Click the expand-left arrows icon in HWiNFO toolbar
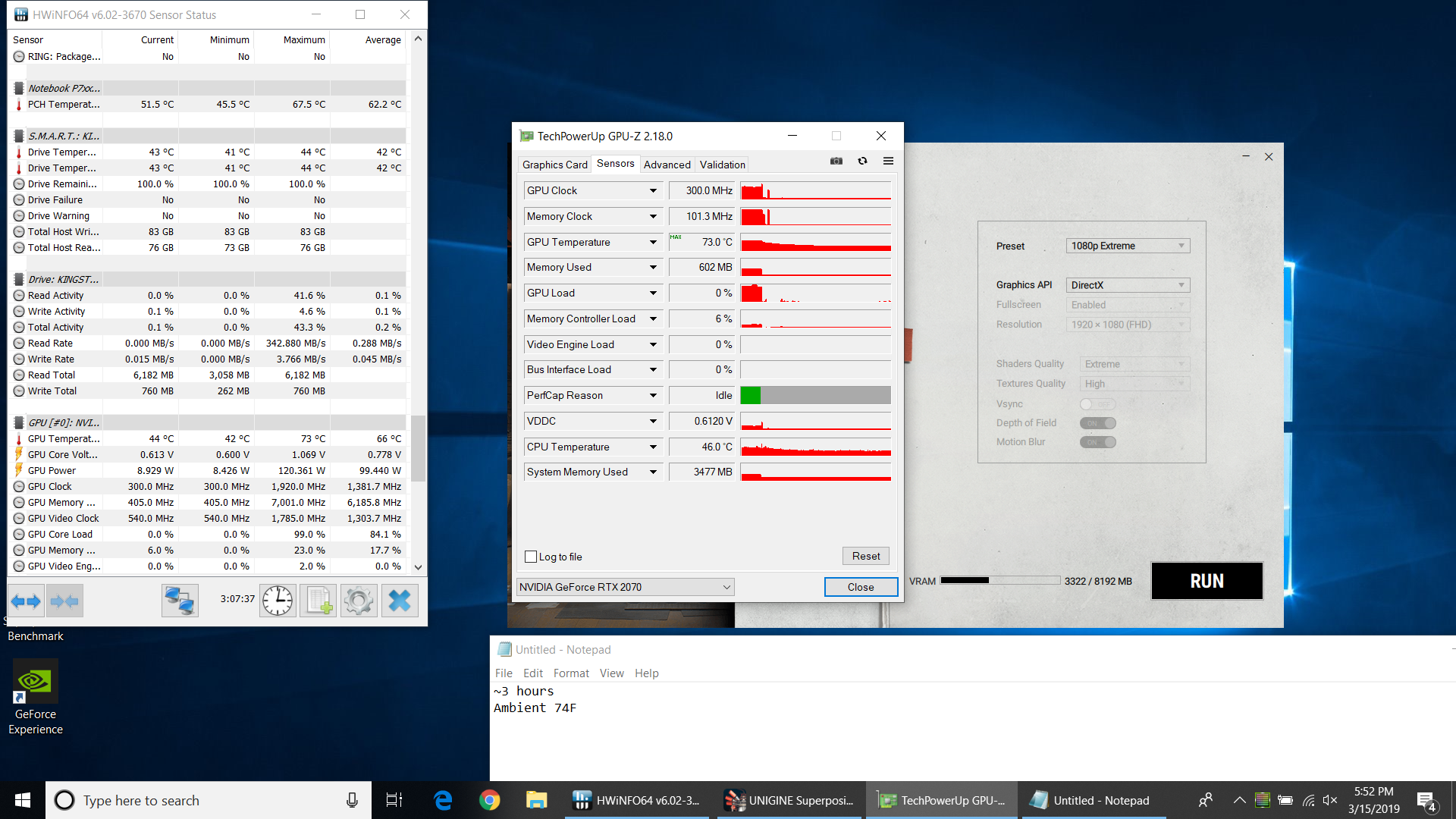1456x819 pixels. [27, 601]
